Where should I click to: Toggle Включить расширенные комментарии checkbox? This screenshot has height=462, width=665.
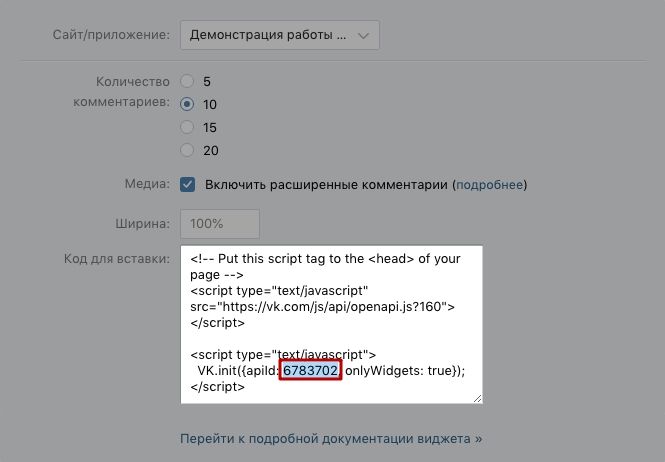pyautogui.click(x=187, y=185)
